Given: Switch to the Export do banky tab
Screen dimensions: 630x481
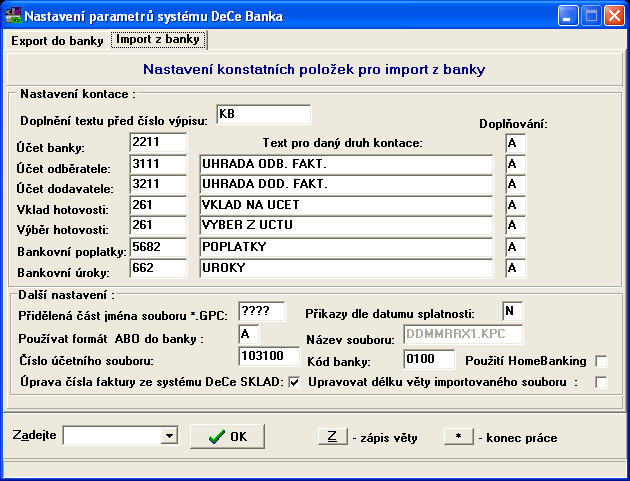Looking at the screenshot, I should pyautogui.click(x=57, y=41).
